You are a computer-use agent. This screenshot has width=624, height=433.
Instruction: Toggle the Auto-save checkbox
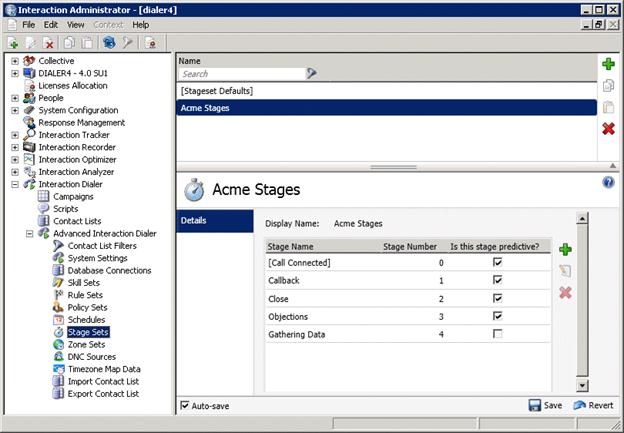pos(185,406)
